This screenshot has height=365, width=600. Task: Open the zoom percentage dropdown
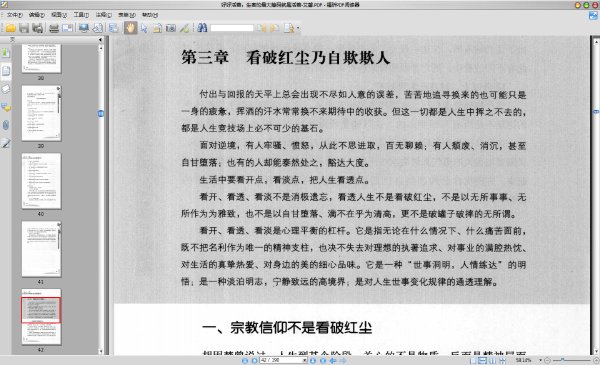[x=540, y=360]
